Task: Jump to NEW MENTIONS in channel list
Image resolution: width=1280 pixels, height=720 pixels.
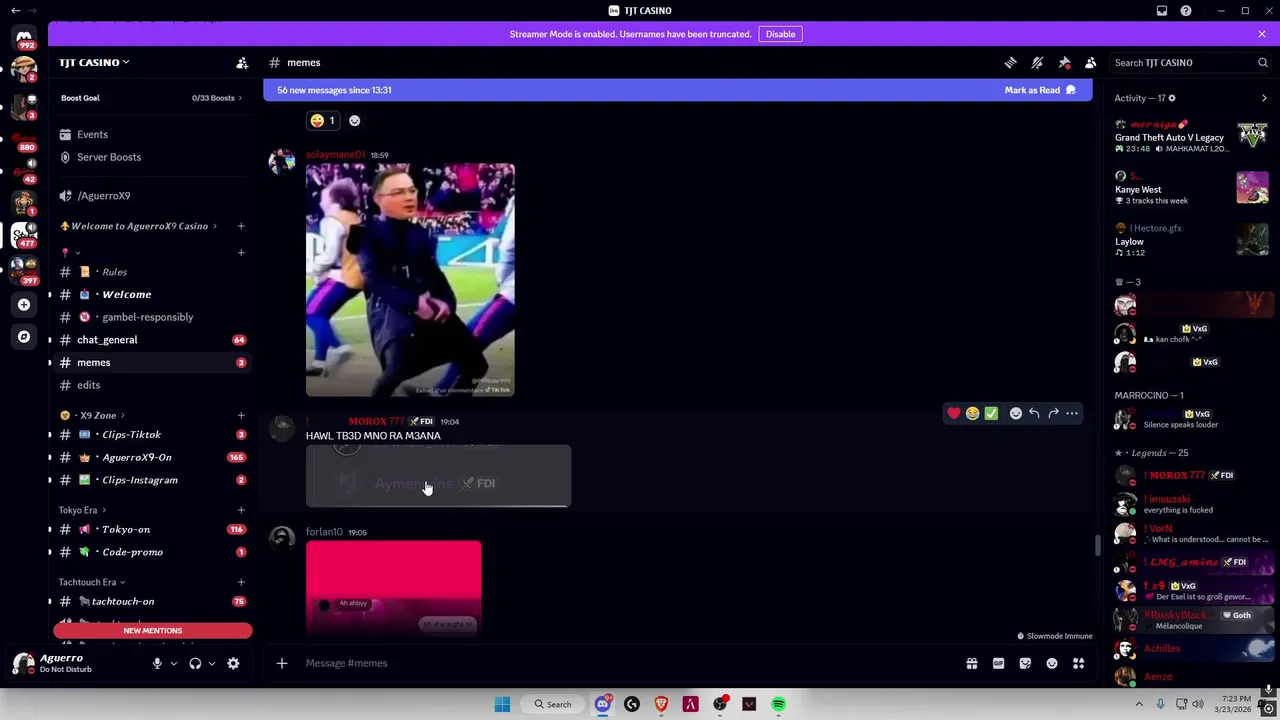Action: (153, 631)
